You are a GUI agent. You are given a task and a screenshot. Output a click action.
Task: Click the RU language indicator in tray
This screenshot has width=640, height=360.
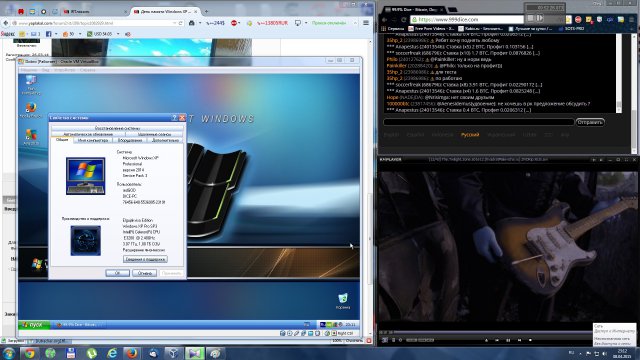click(x=571, y=353)
